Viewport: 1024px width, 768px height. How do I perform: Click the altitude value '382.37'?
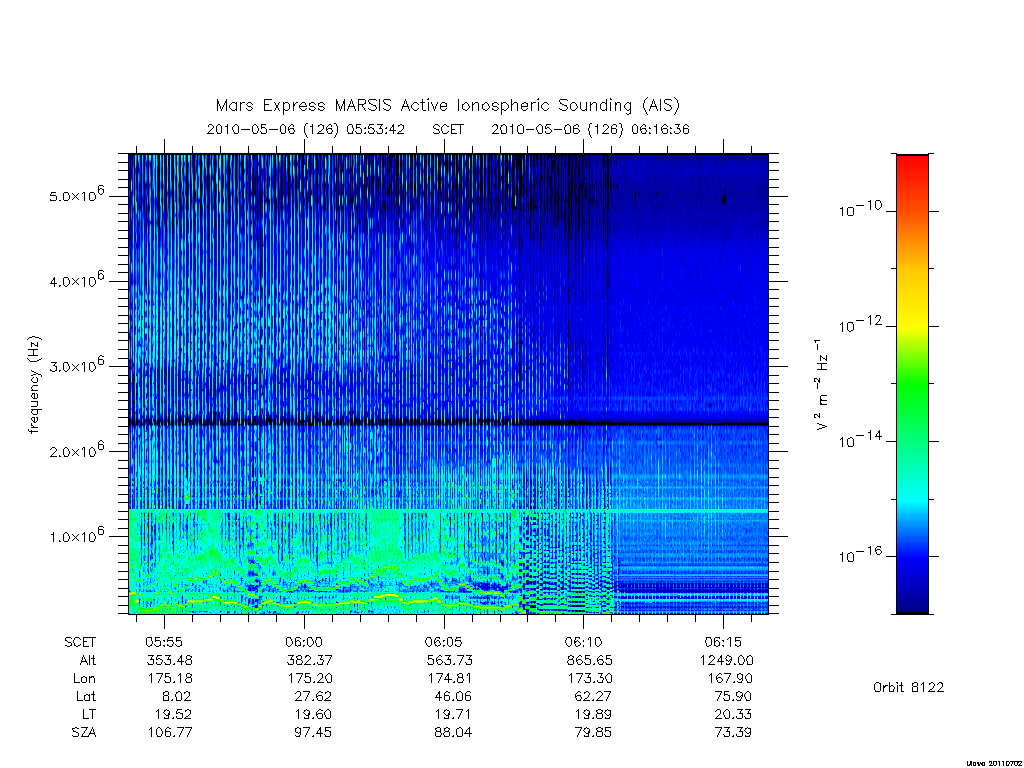310,660
